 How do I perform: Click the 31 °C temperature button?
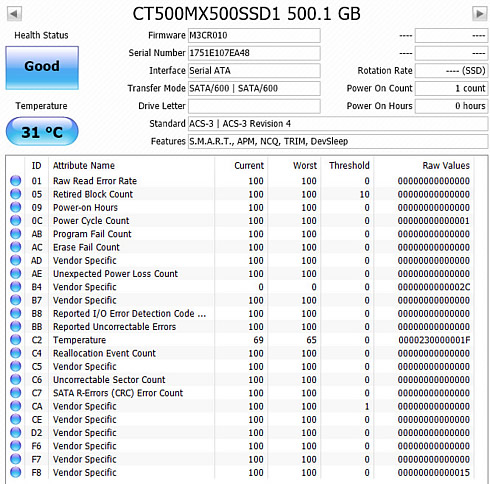(42, 131)
